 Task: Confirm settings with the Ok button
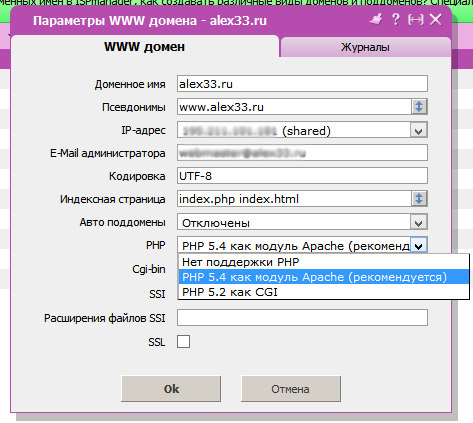(171, 389)
